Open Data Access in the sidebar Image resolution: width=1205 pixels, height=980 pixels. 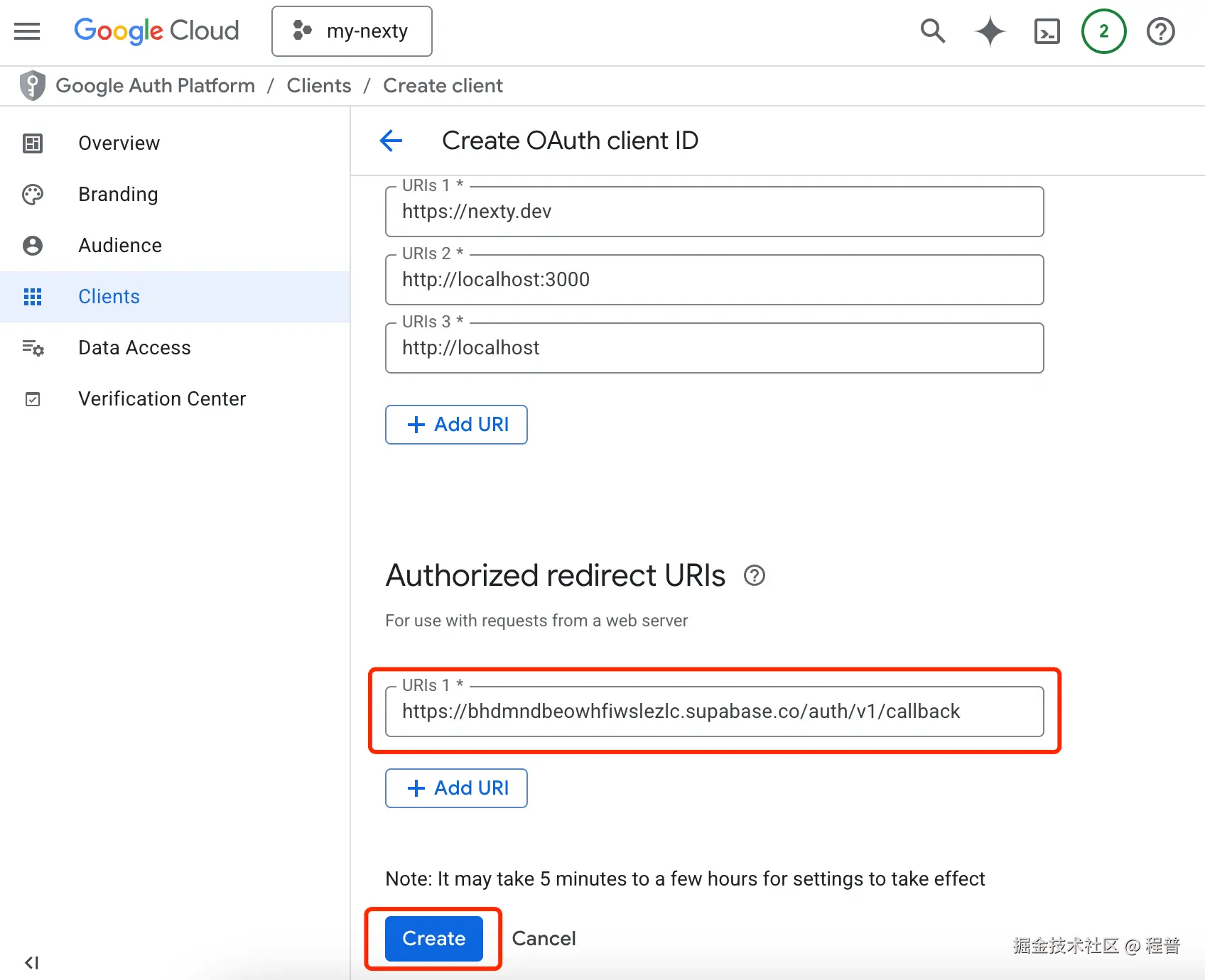click(134, 348)
